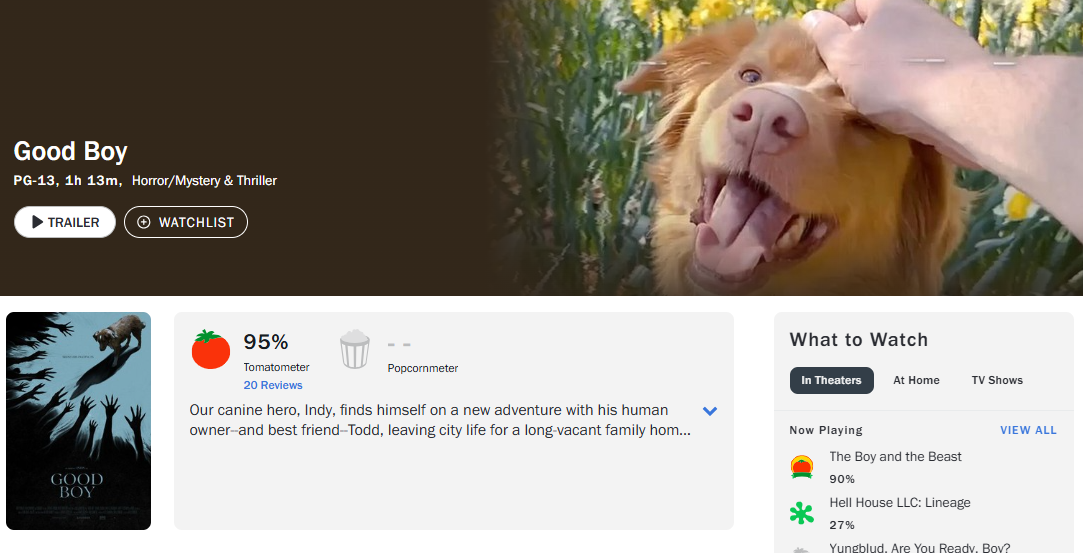Open Hell House LLC: Lineage title

point(900,503)
